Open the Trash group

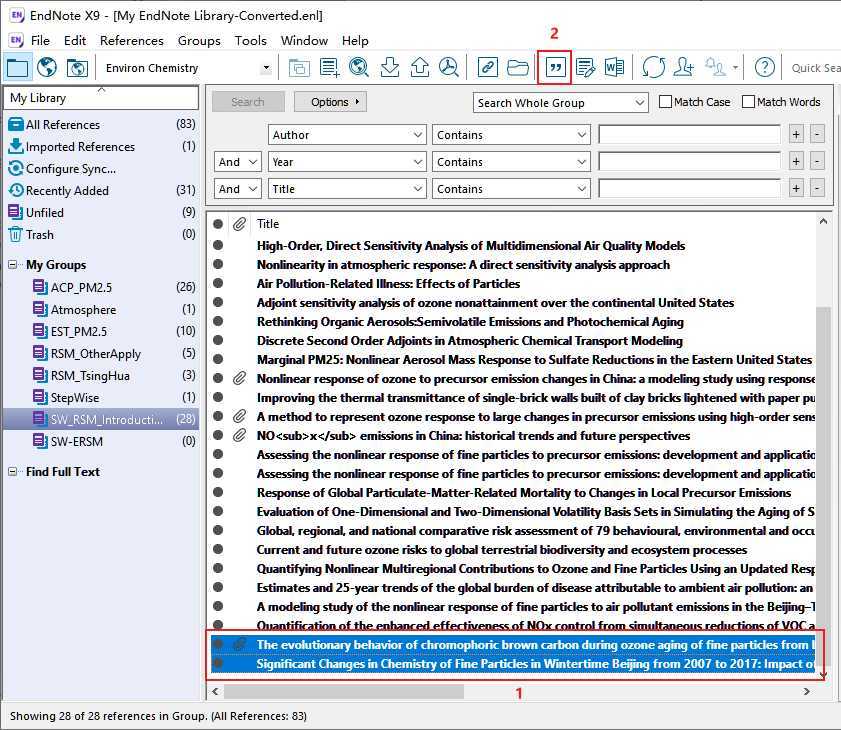pos(101,234)
